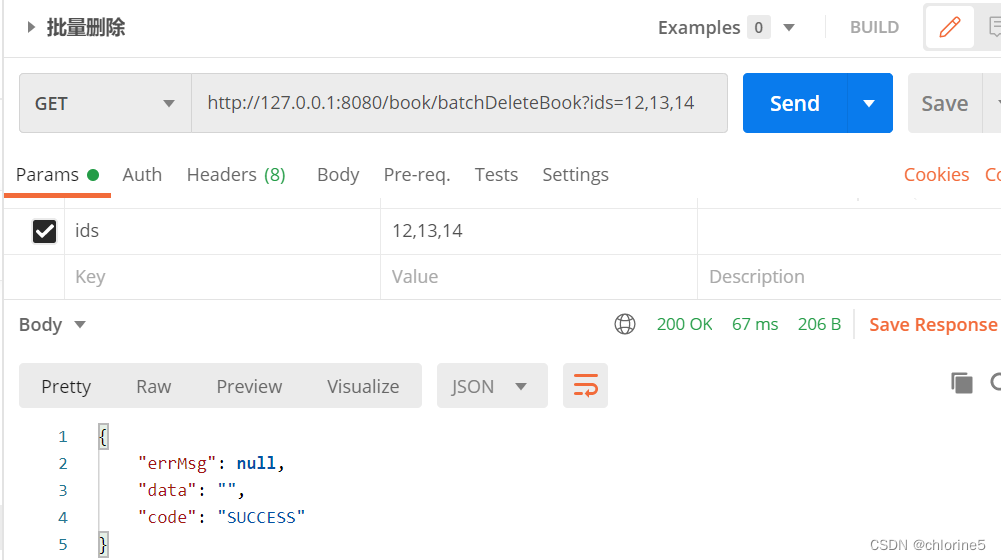Click the 206 B response size

click(819, 324)
